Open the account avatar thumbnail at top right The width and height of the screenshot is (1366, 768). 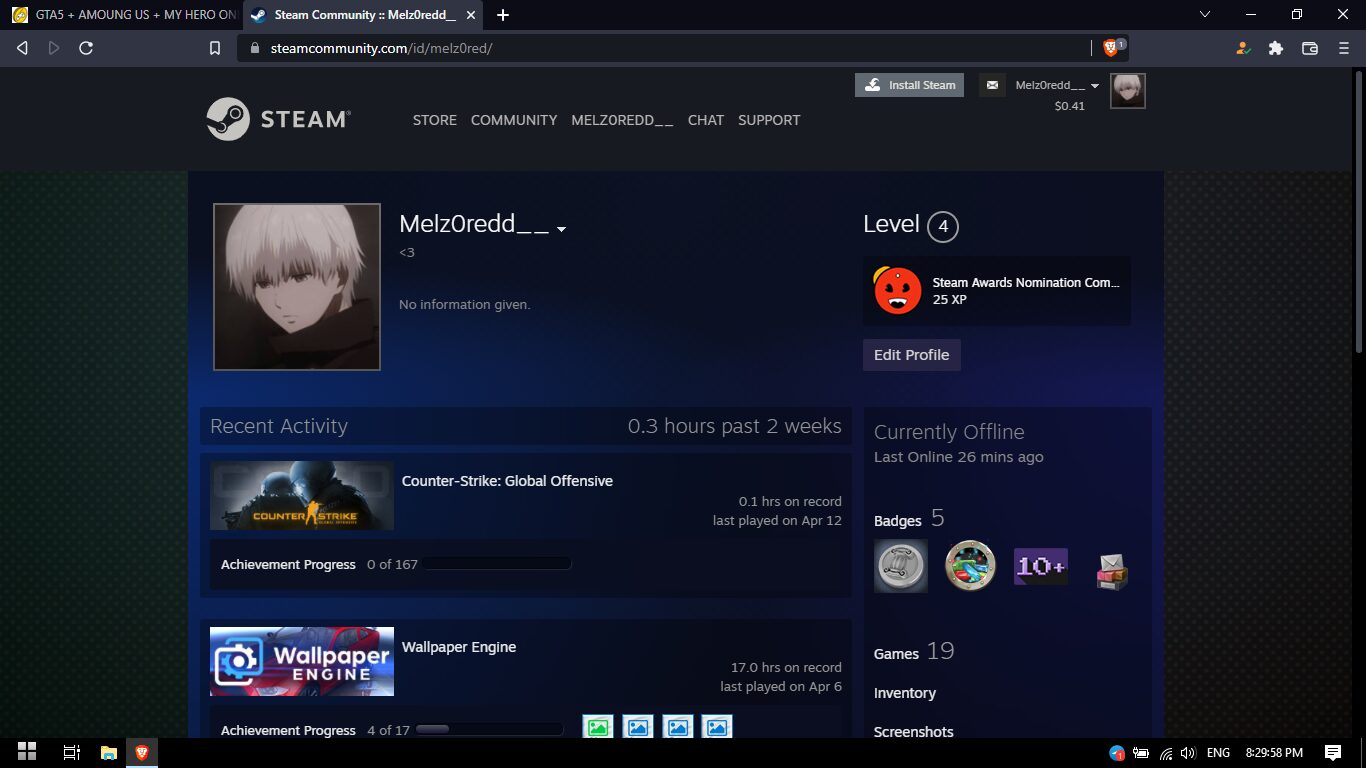click(1128, 91)
